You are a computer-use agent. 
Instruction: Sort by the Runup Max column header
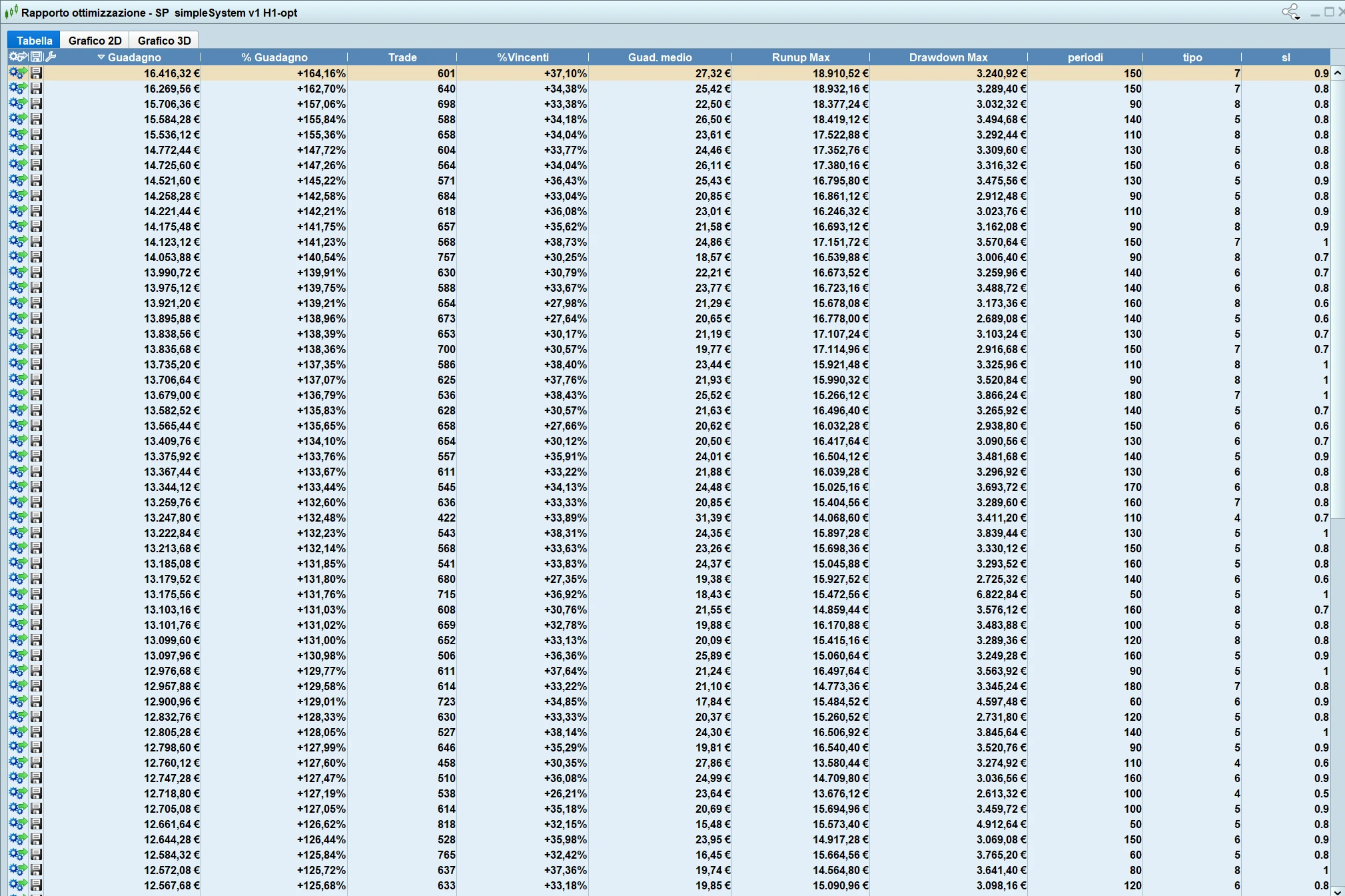801,57
